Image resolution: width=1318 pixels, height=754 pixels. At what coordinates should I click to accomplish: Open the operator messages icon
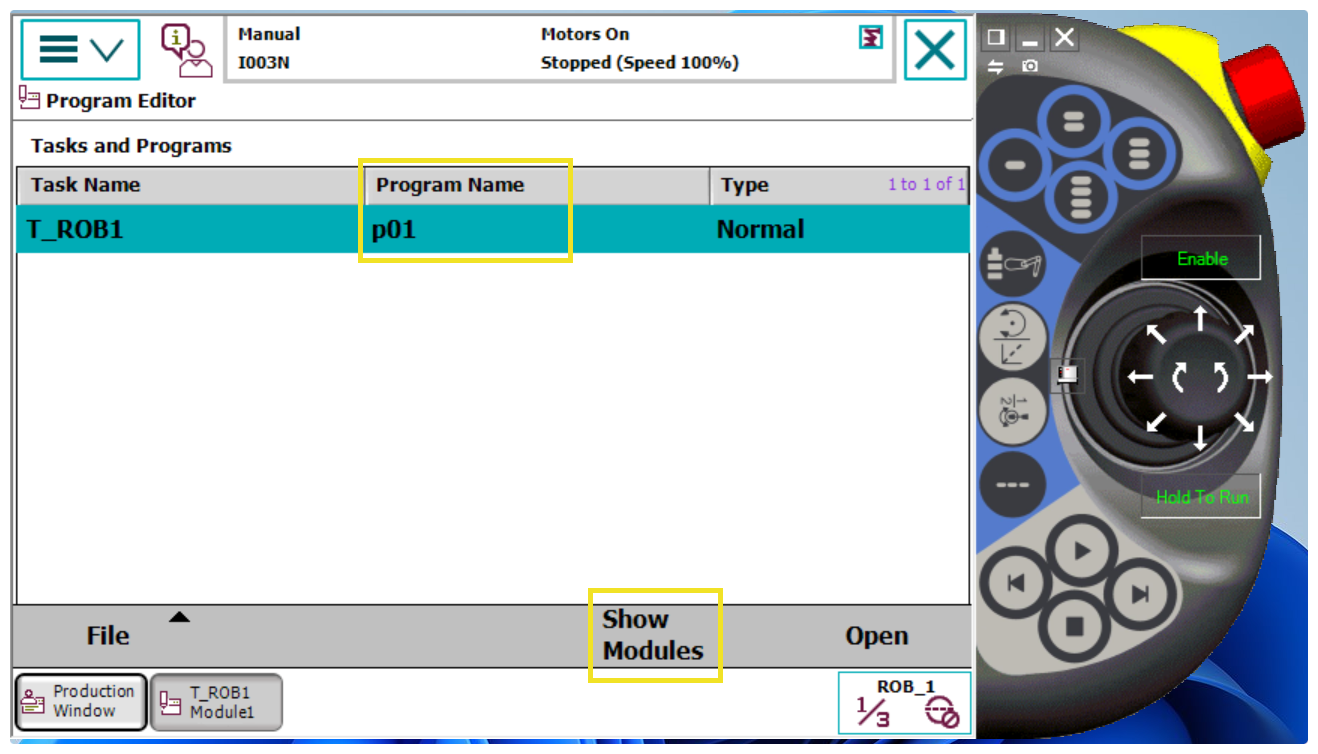187,50
